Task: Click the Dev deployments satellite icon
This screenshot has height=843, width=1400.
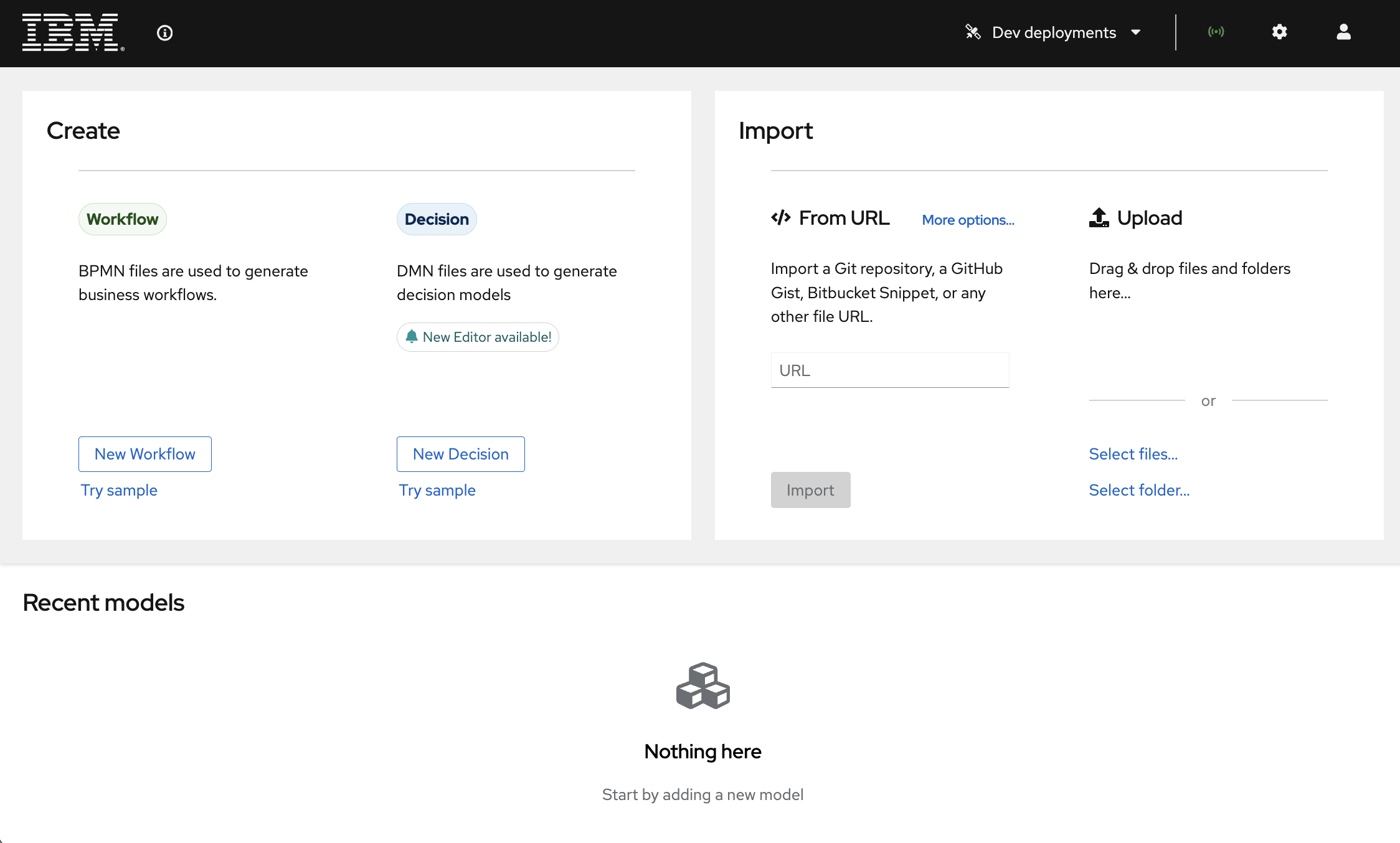Action: tap(973, 32)
